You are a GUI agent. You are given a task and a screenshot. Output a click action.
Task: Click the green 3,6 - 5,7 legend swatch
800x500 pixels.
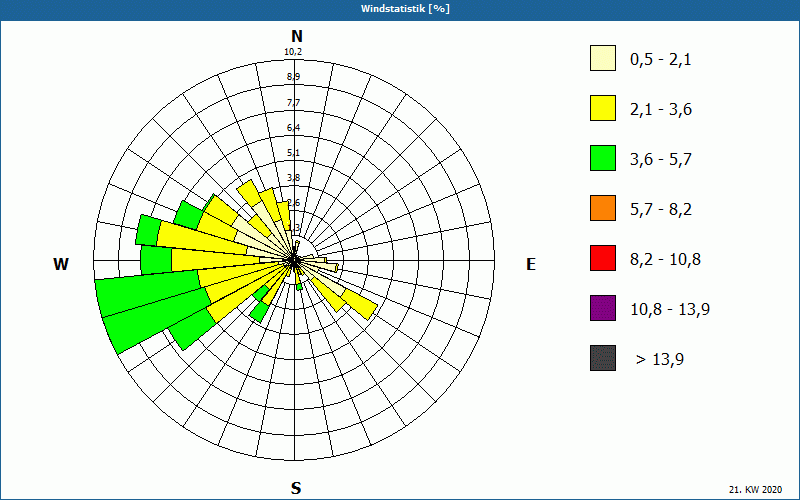point(603,158)
